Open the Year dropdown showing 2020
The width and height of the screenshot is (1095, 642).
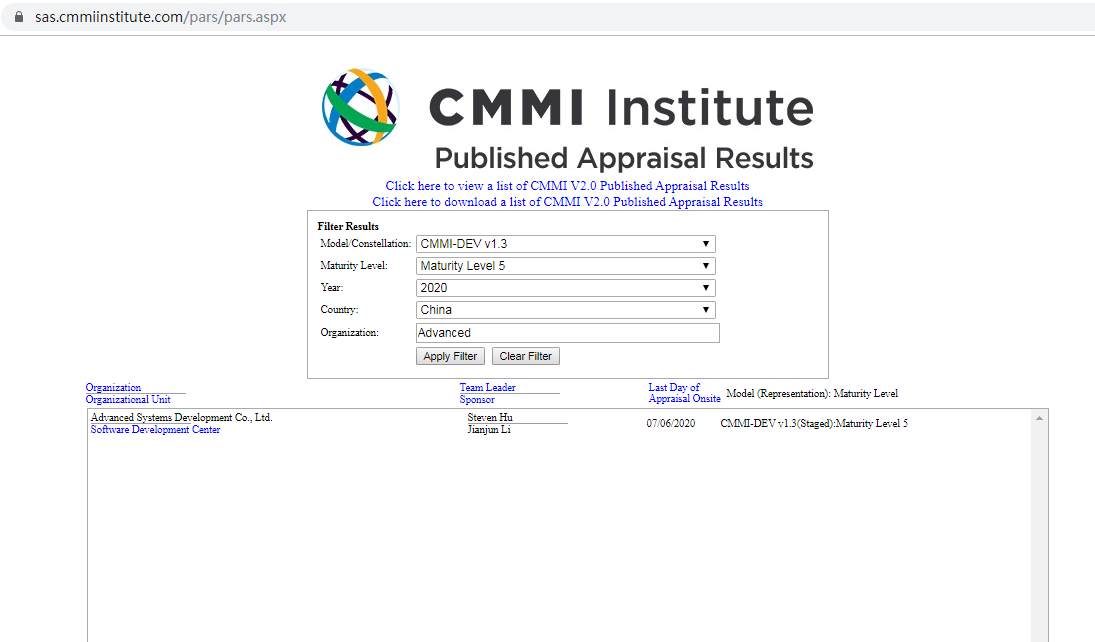[565, 288]
